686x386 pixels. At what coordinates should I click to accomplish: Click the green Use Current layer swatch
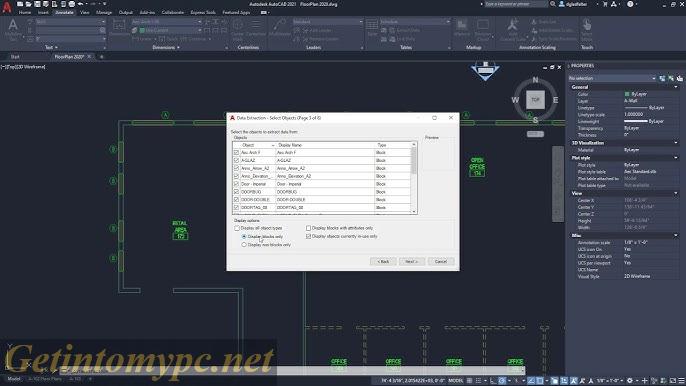click(x=142, y=30)
